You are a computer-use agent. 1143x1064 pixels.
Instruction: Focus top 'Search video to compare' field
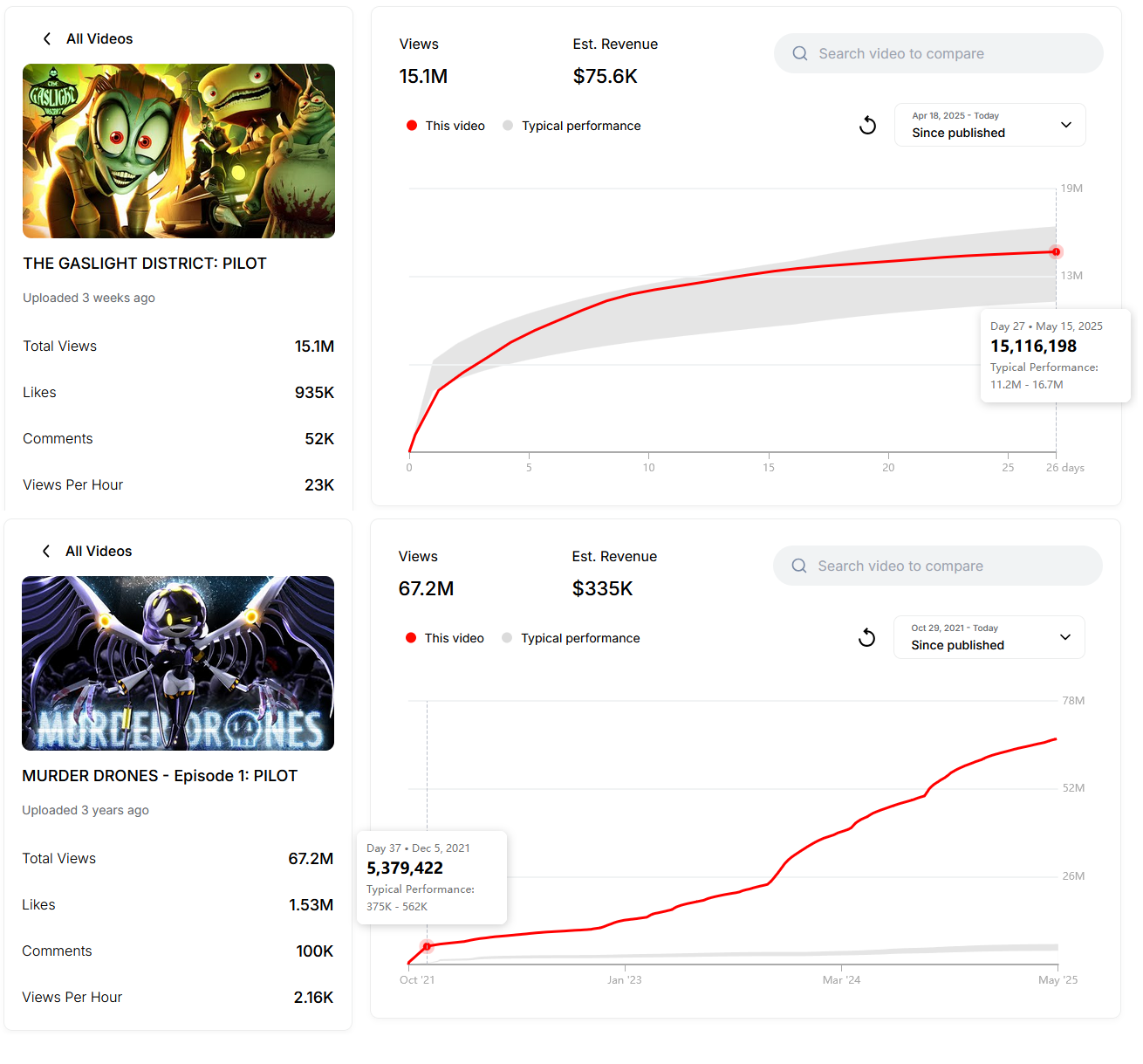(x=939, y=53)
